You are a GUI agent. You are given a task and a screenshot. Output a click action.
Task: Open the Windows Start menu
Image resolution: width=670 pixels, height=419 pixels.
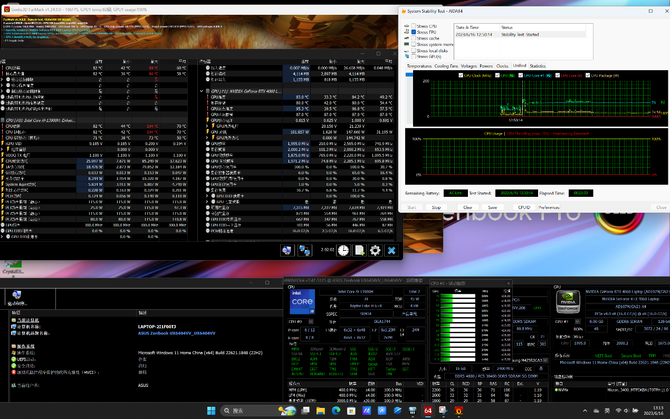coord(211,410)
